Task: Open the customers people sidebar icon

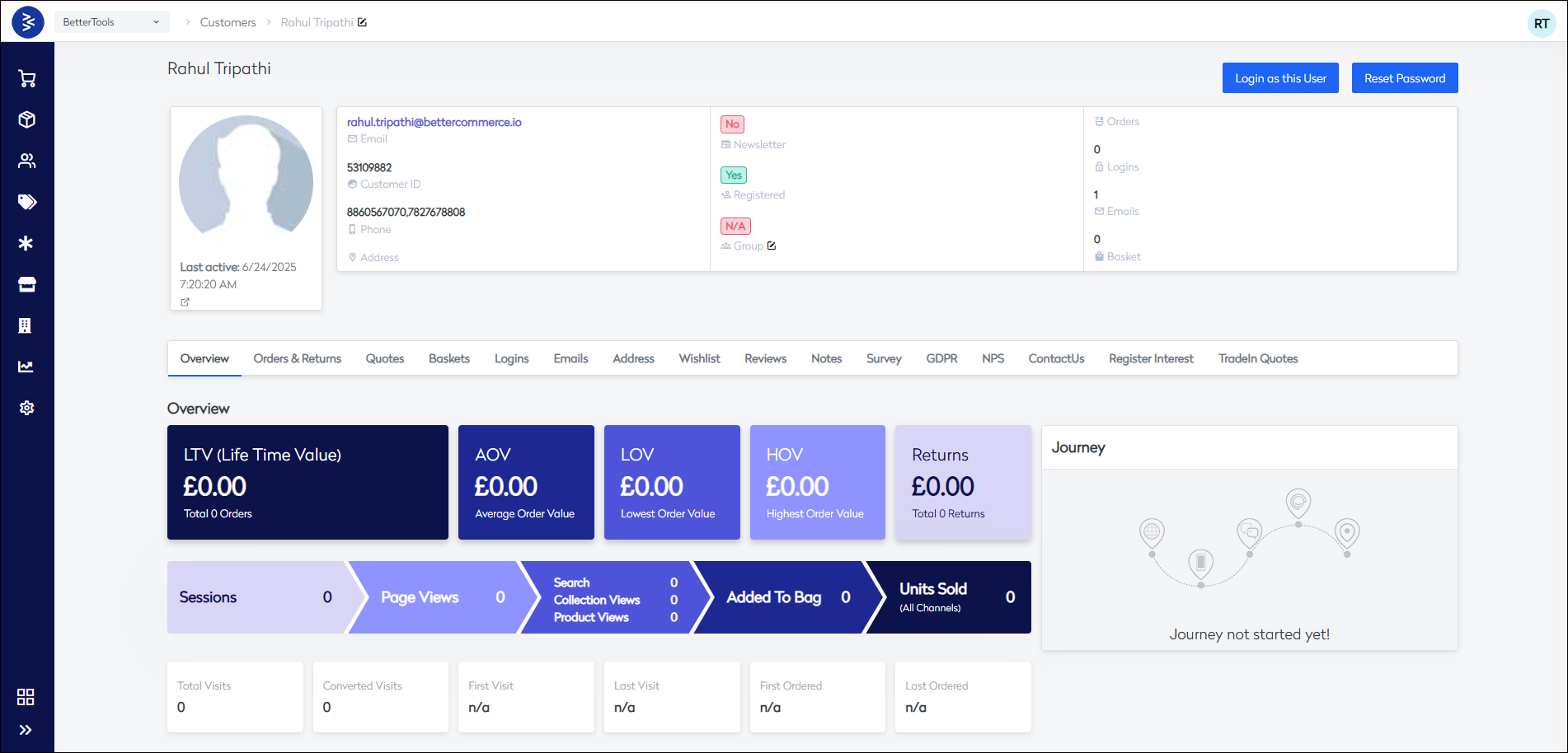Action: pos(26,161)
